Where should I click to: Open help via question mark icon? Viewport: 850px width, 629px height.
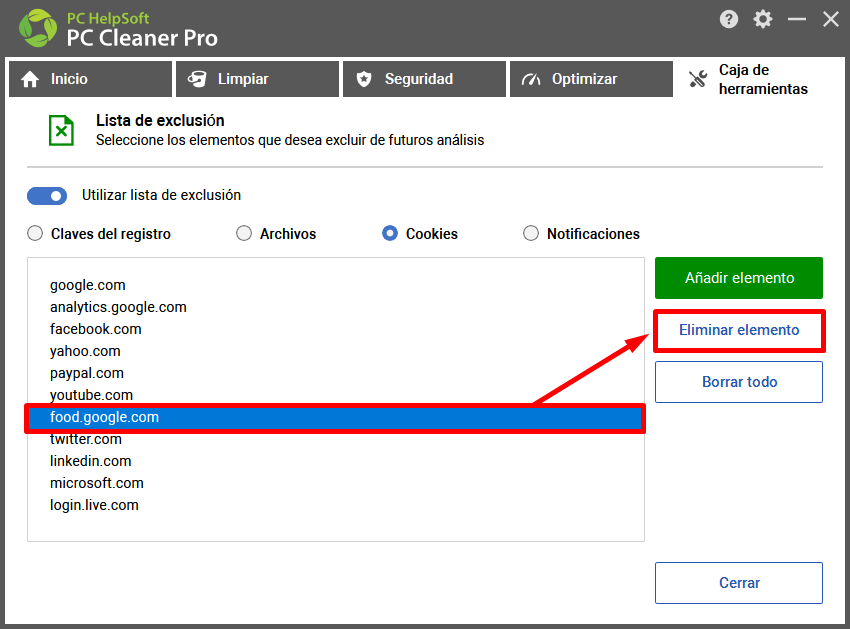click(729, 20)
